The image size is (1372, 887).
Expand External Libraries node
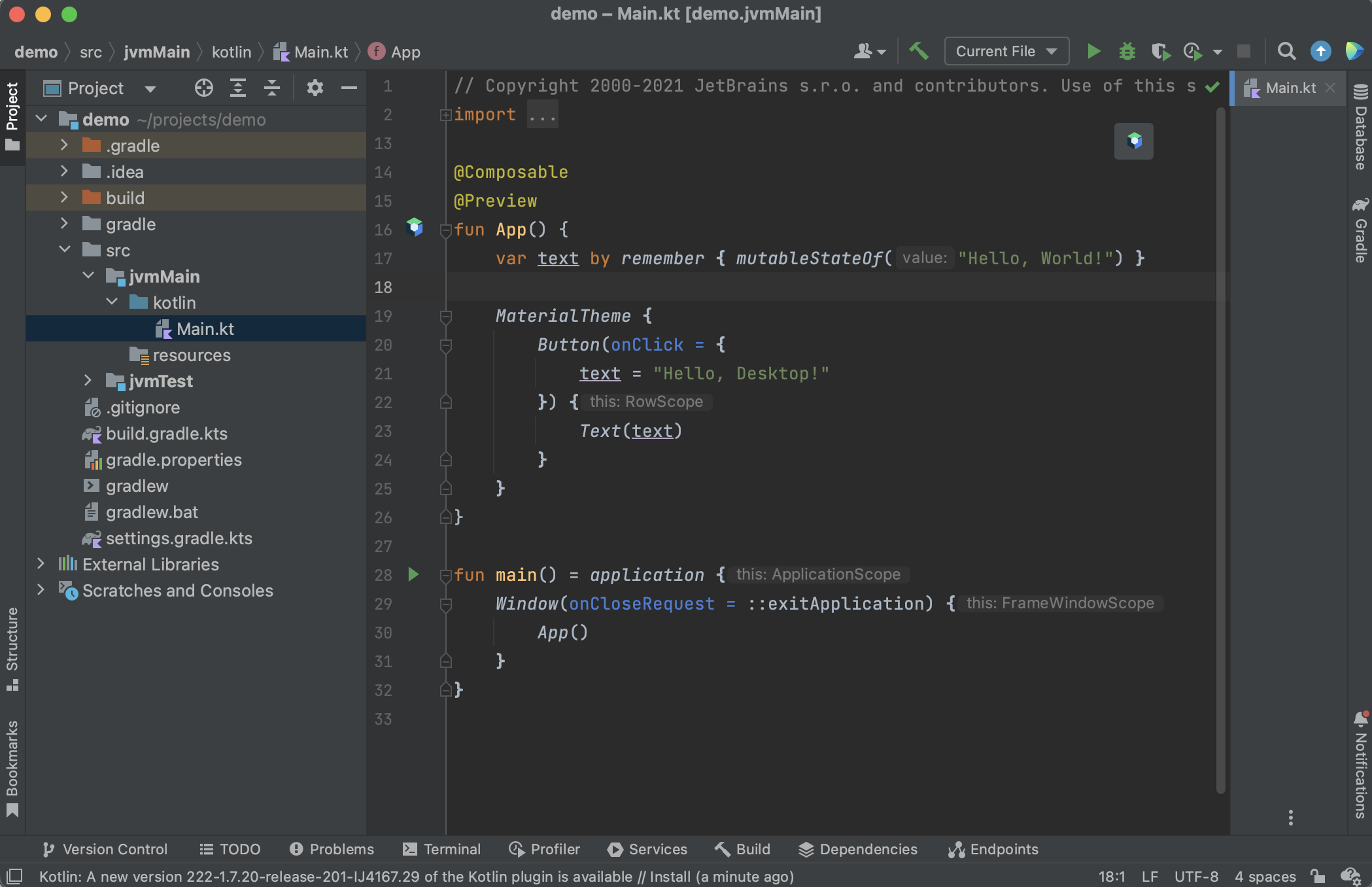pyautogui.click(x=41, y=564)
